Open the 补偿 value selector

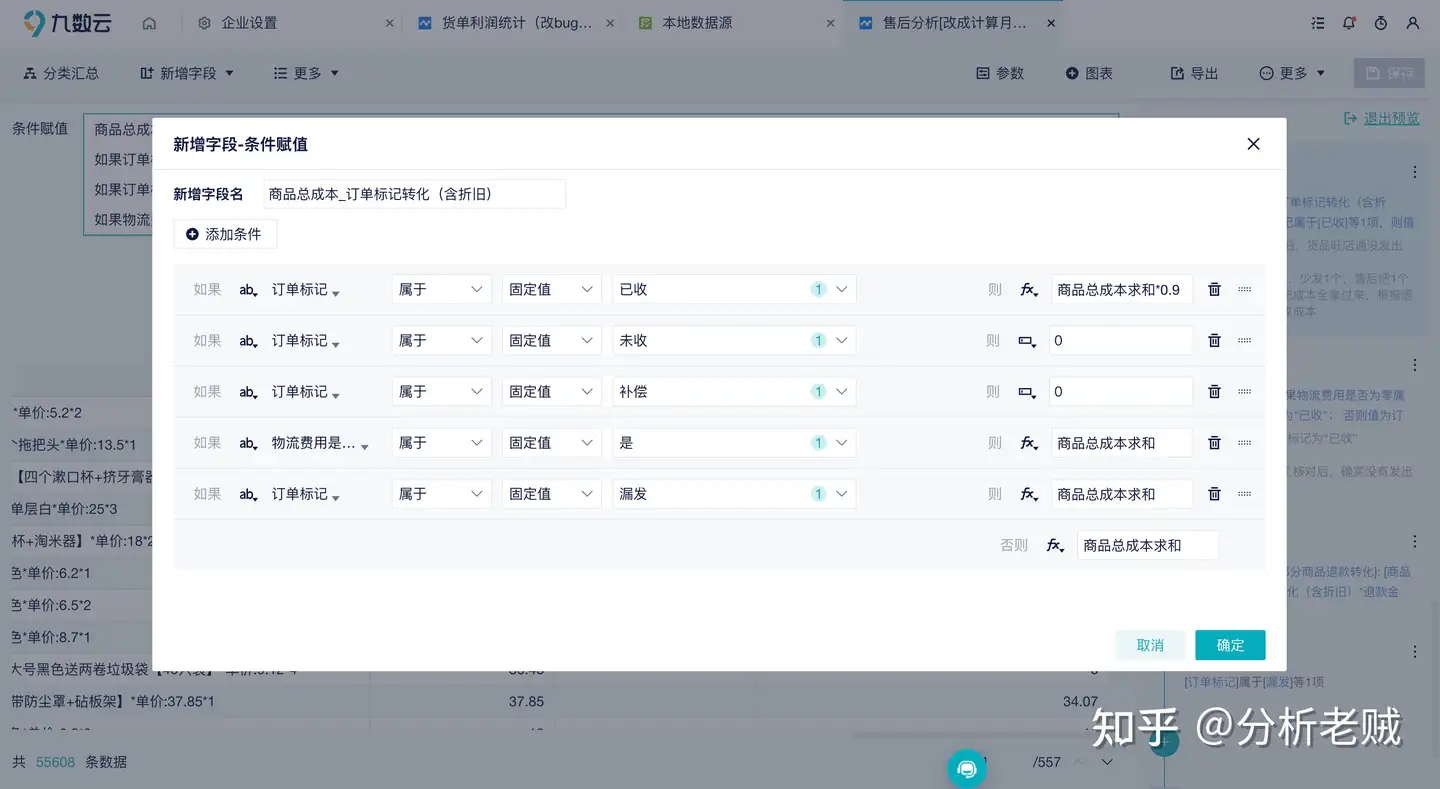click(x=734, y=391)
